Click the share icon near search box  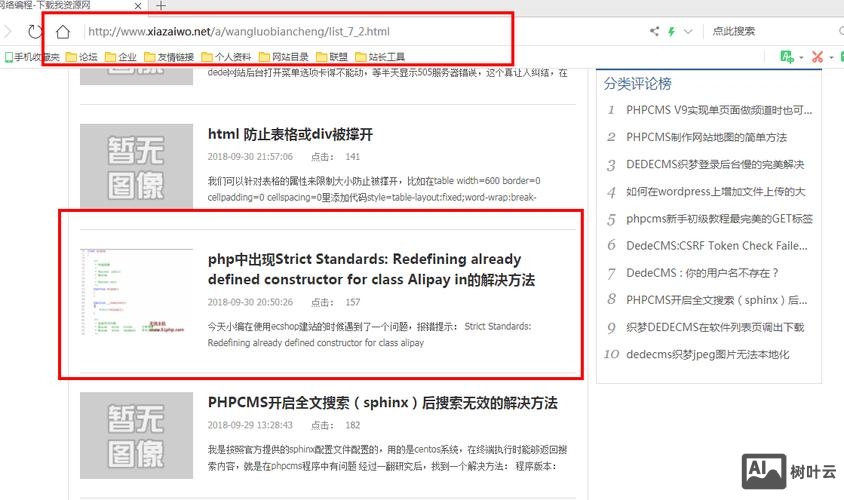pyautogui.click(x=655, y=31)
